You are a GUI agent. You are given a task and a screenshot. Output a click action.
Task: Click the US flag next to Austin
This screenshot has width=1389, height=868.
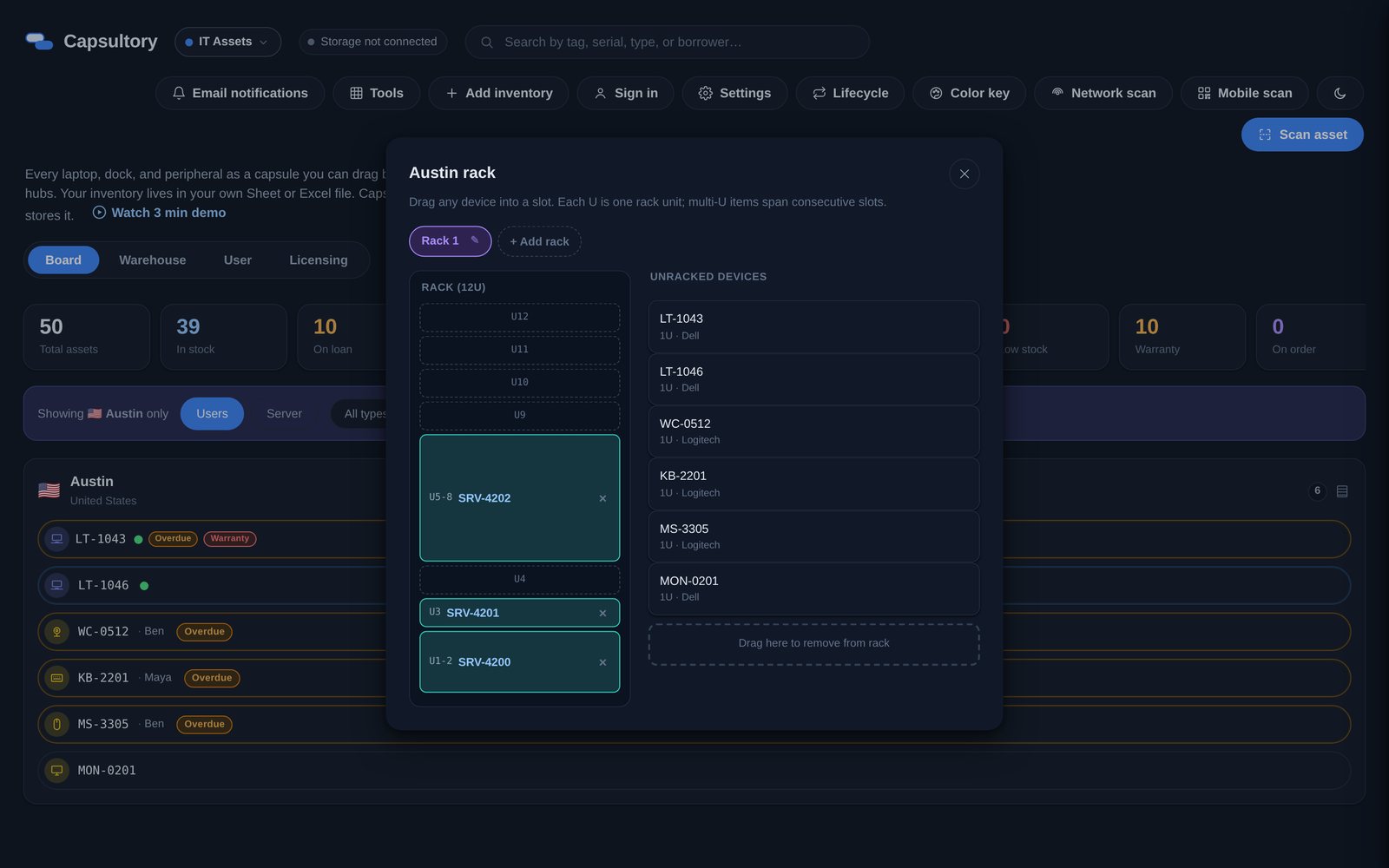[x=49, y=490]
